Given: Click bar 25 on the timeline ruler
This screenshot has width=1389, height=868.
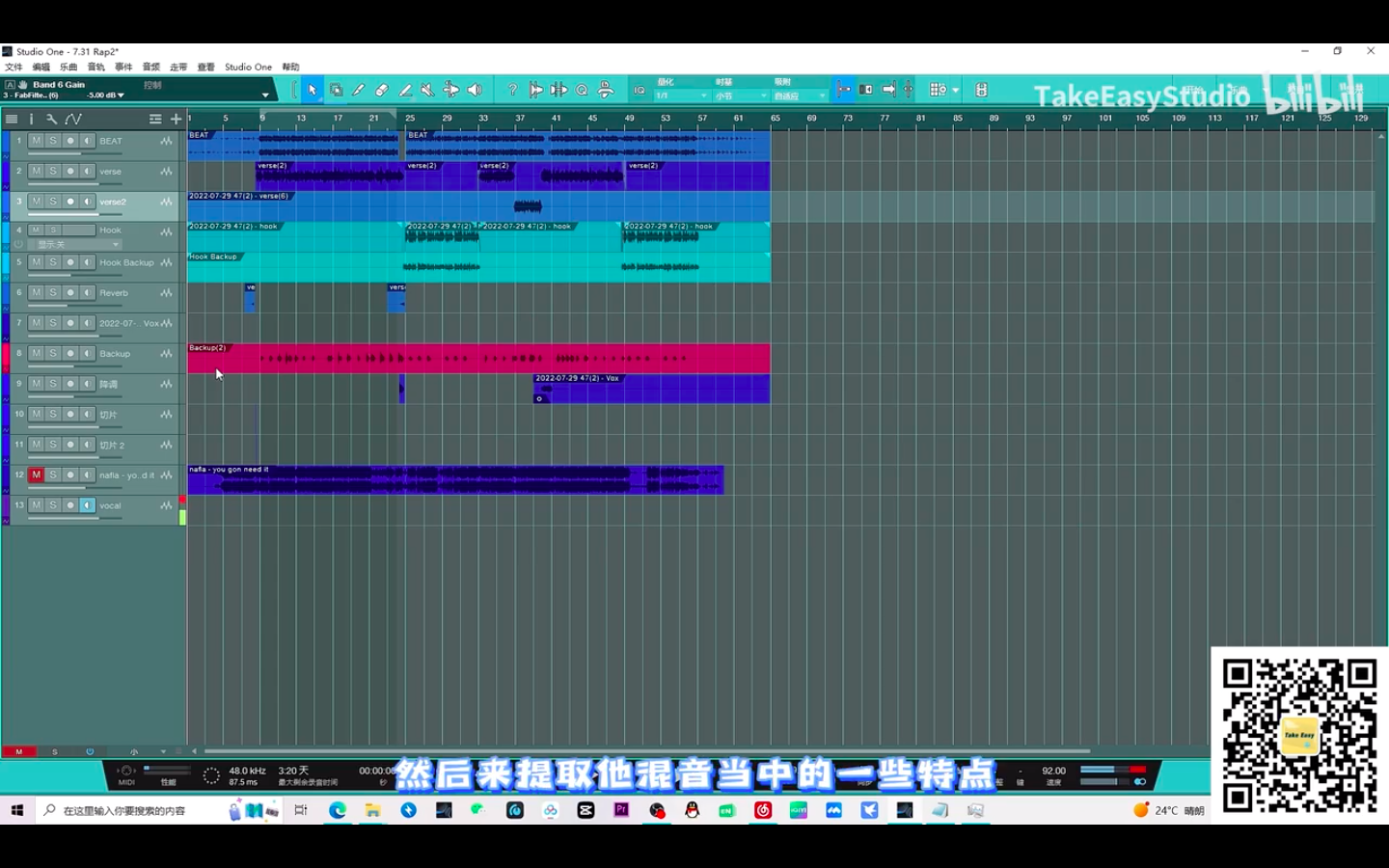Looking at the screenshot, I should click(x=410, y=118).
